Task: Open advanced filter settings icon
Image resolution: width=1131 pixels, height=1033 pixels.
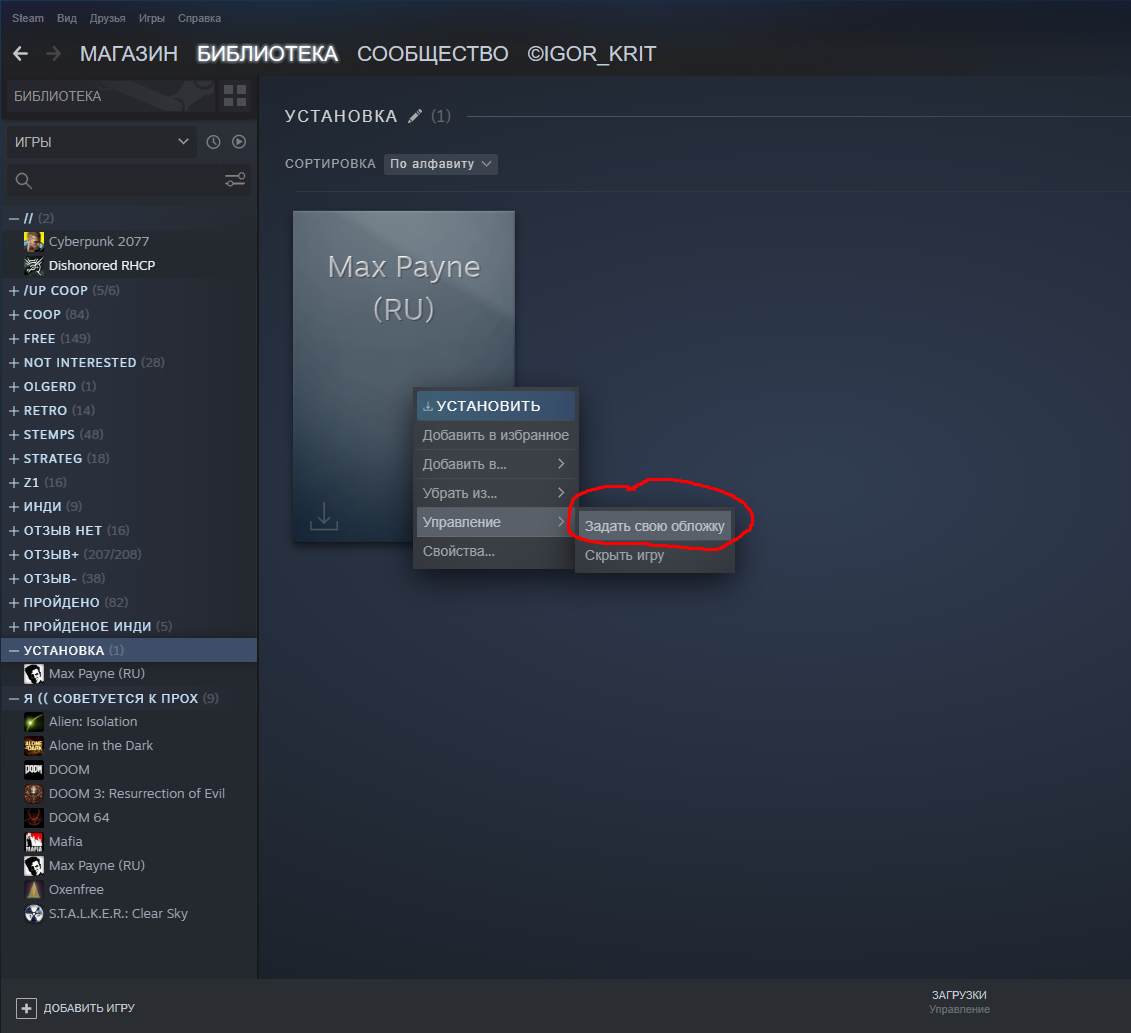Action: pos(235,180)
